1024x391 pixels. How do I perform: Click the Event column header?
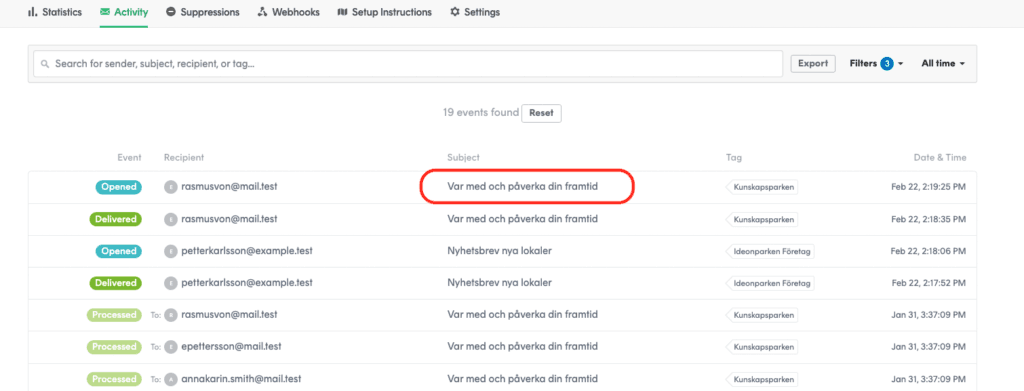click(x=129, y=157)
